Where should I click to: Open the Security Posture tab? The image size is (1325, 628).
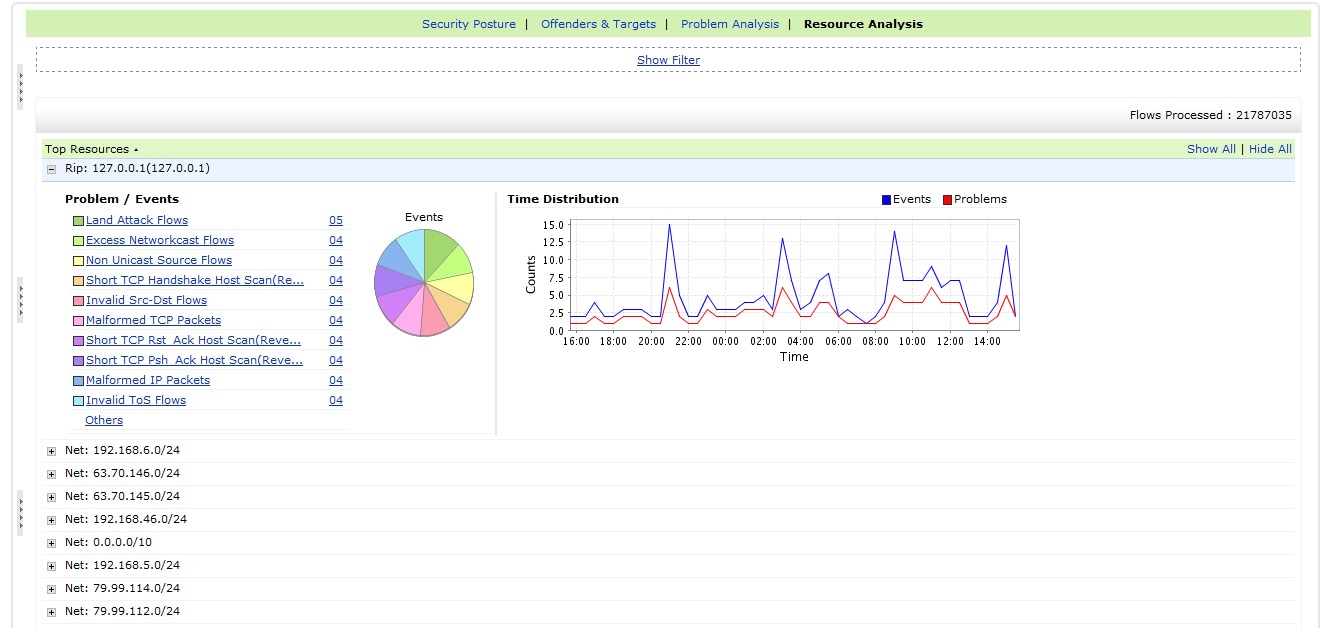click(x=468, y=24)
